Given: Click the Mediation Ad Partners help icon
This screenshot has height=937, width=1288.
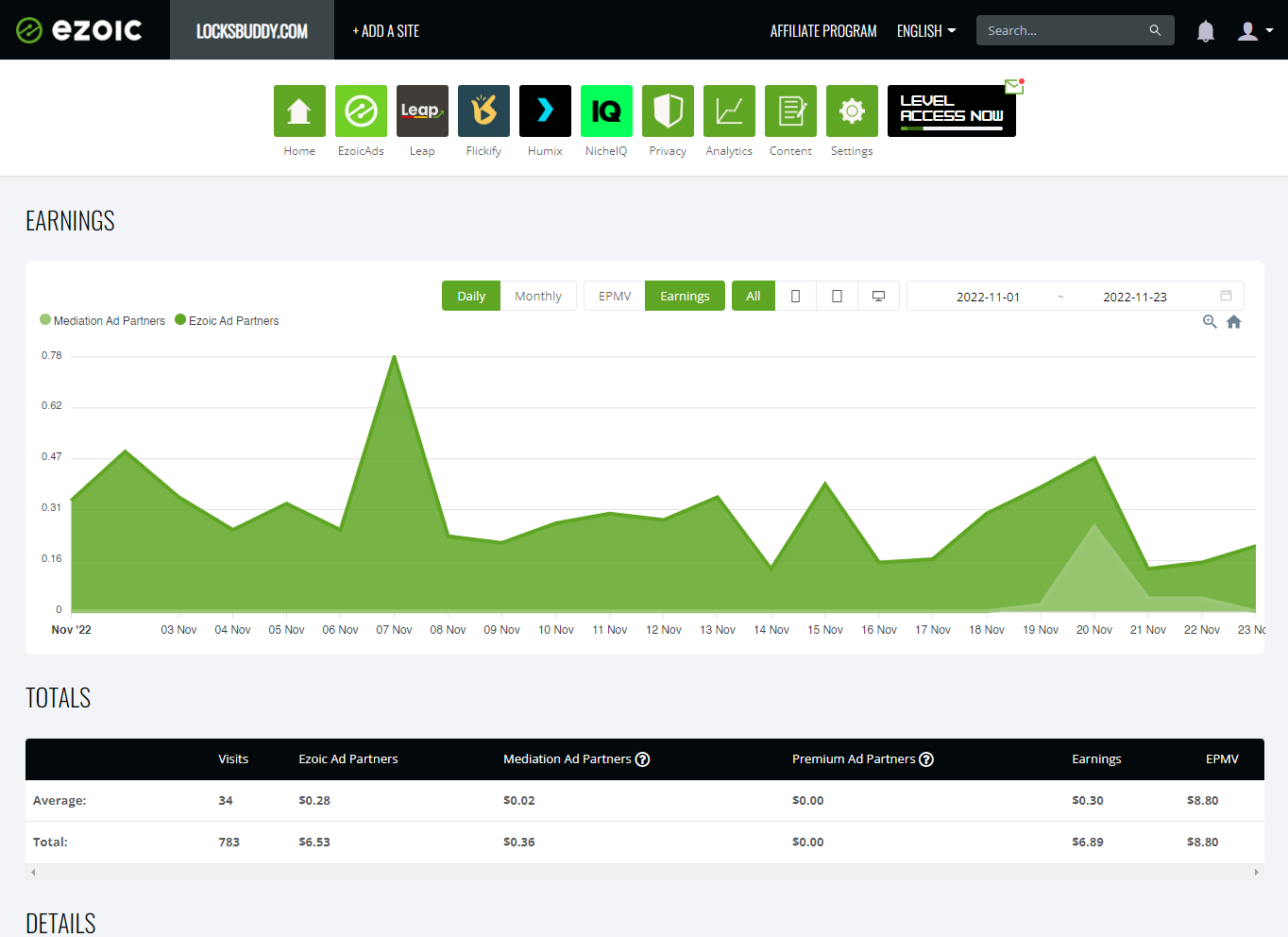Looking at the screenshot, I should [642, 759].
